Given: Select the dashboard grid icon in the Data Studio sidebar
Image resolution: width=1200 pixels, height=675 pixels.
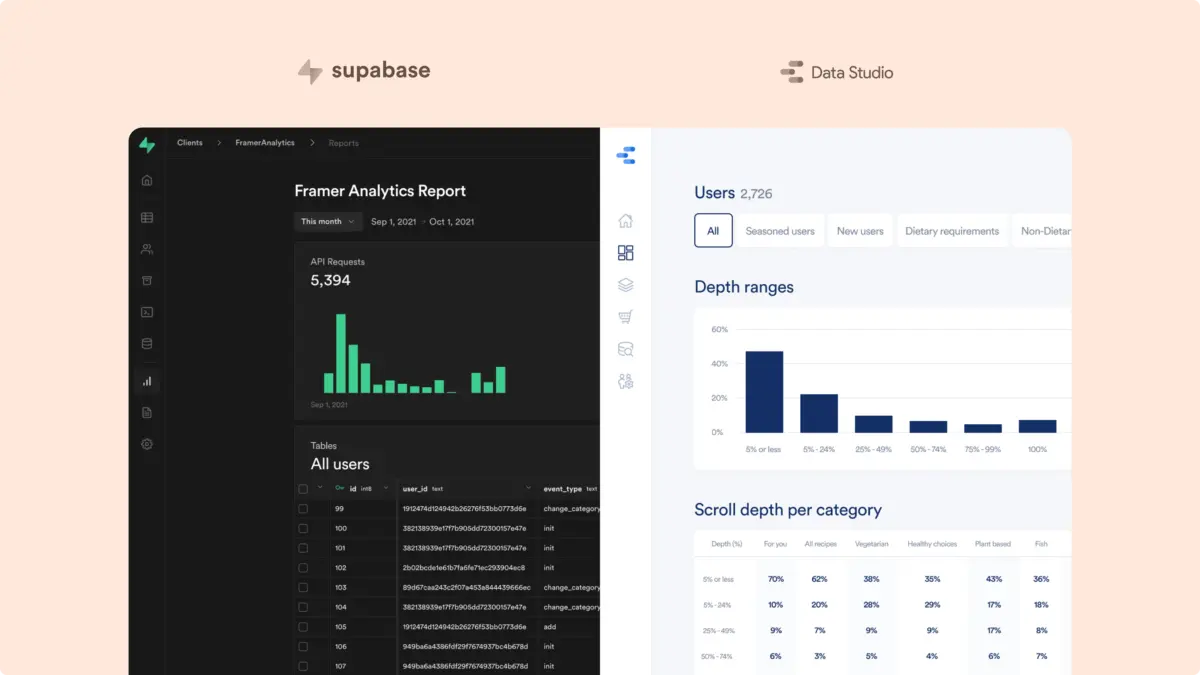Looking at the screenshot, I should 626,253.
